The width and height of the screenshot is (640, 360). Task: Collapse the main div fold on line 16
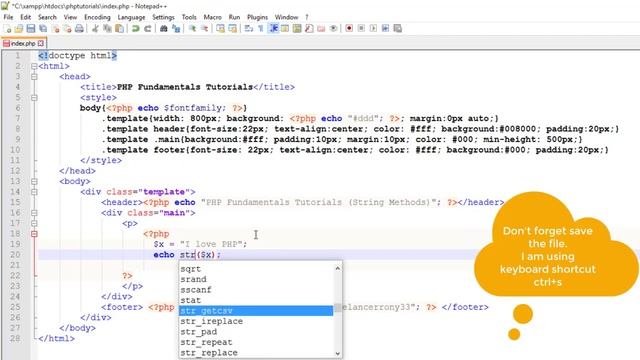34,213
